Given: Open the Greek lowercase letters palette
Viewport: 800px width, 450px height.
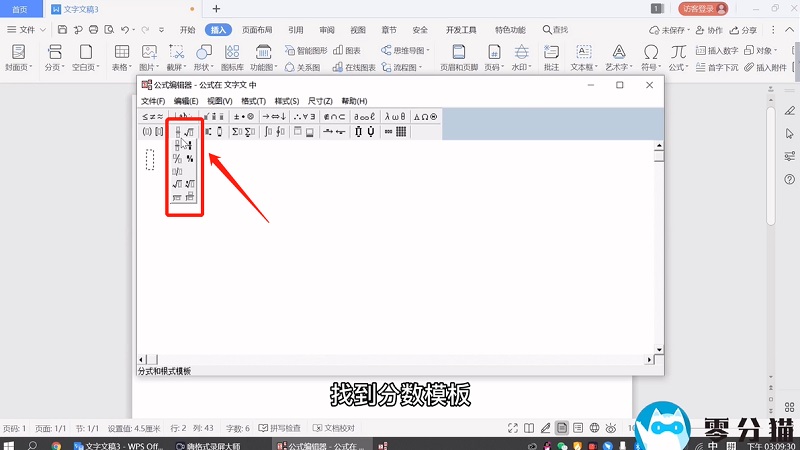Looking at the screenshot, I should (394, 116).
